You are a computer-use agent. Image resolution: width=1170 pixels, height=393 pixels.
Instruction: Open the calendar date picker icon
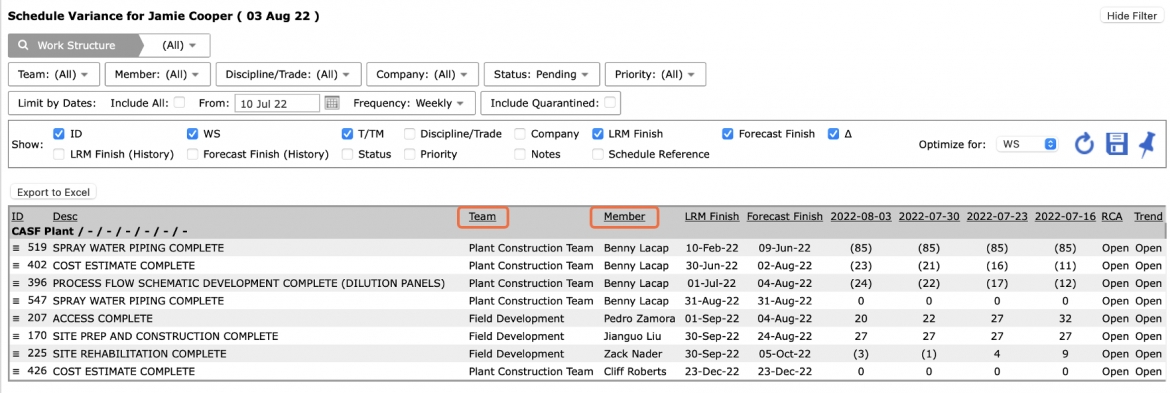[332, 103]
